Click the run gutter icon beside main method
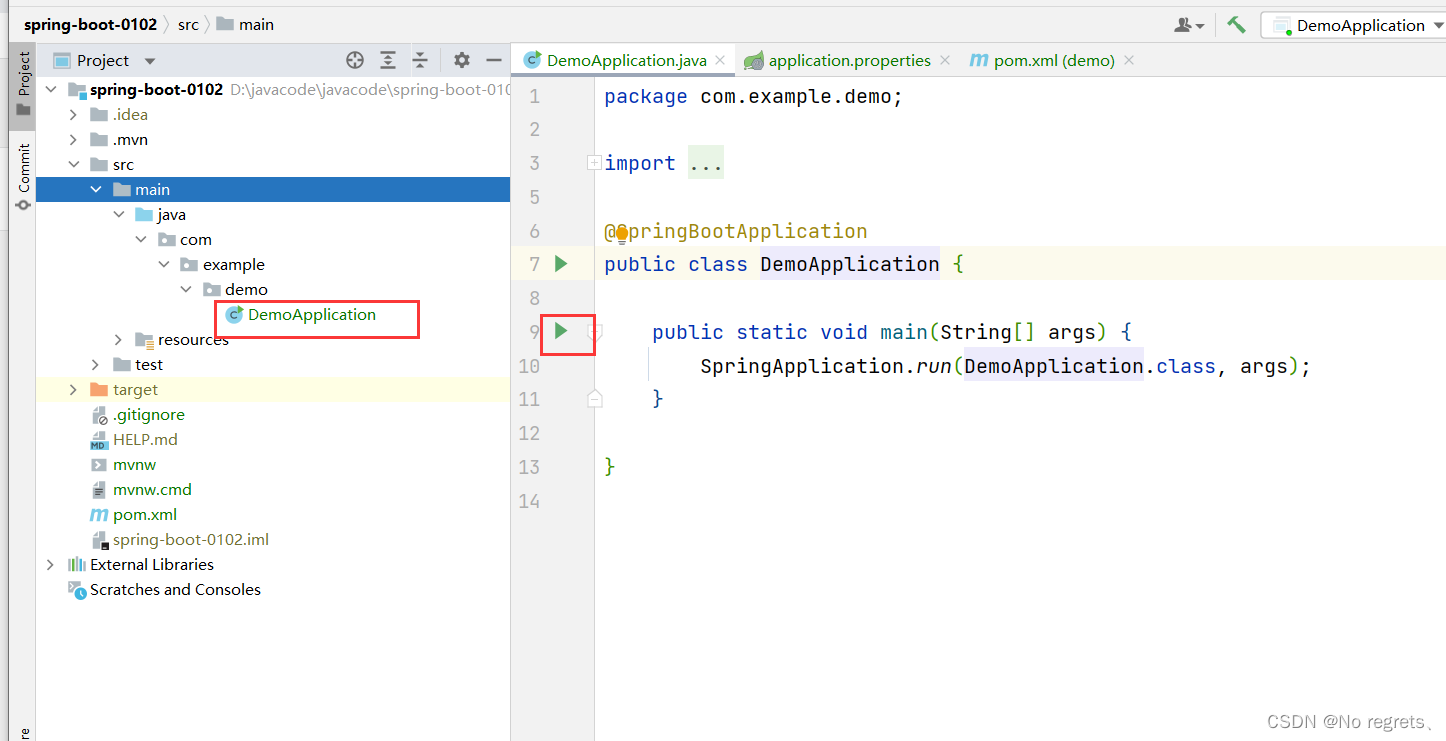1446x741 pixels. click(x=561, y=330)
